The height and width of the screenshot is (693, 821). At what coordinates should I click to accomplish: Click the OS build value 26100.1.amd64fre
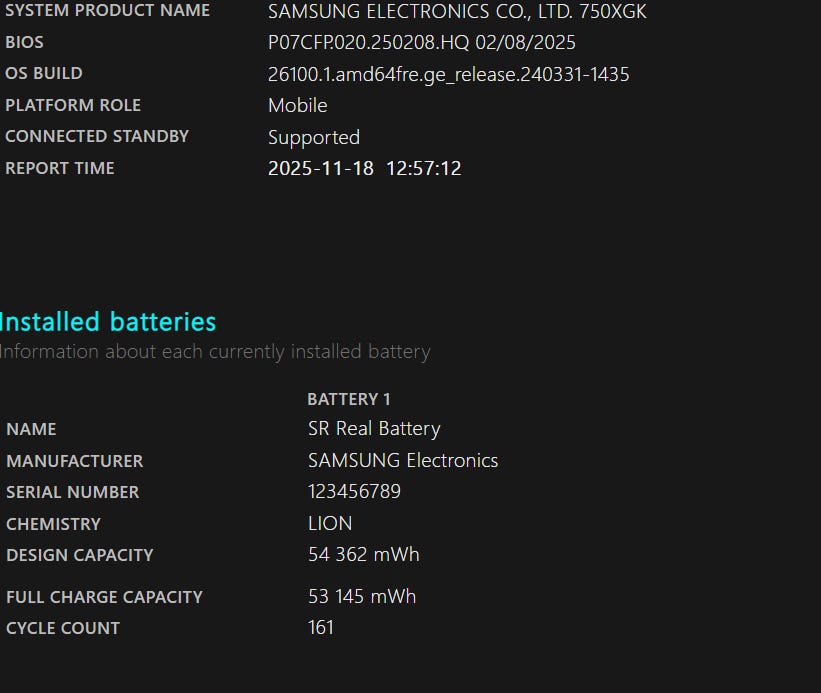coord(448,74)
